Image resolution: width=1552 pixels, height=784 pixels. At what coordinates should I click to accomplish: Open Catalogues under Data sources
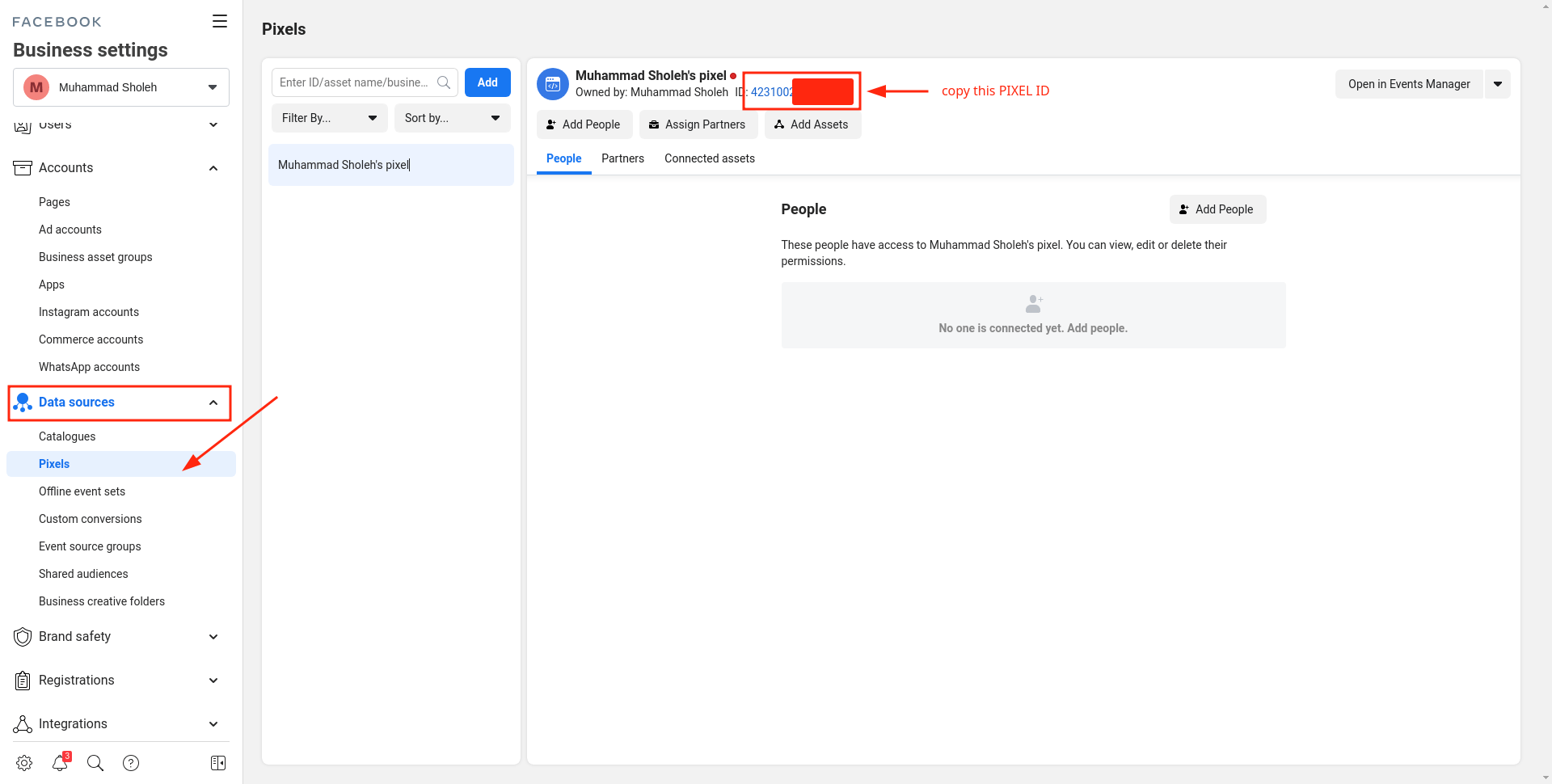(67, 436)
